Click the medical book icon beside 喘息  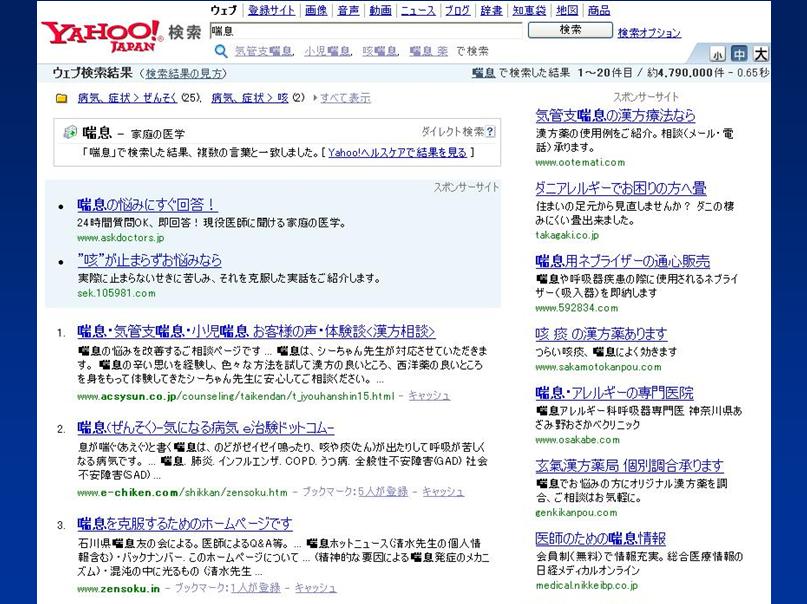69,132
